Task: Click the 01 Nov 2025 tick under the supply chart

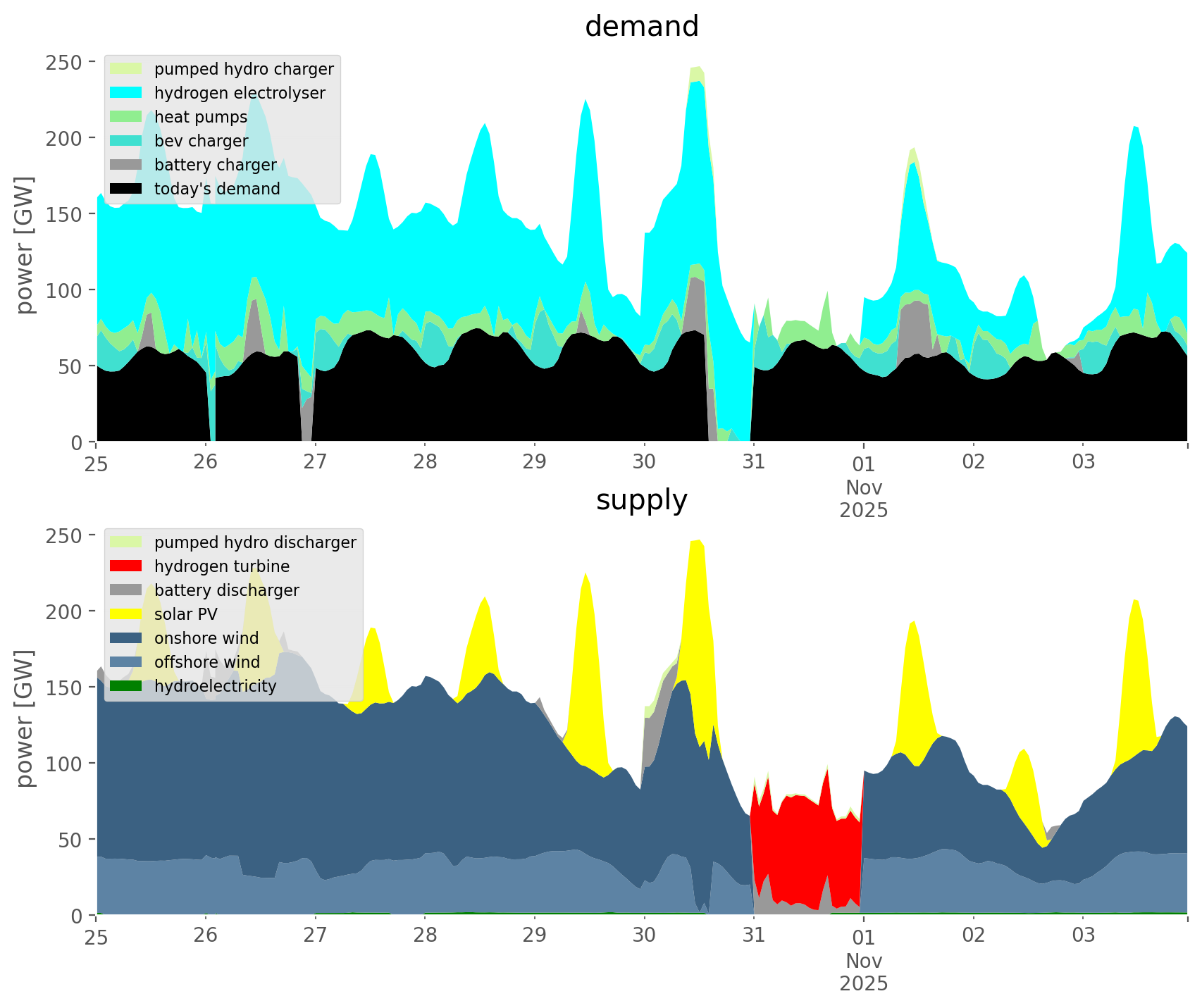Action: [x=863, y=961]
